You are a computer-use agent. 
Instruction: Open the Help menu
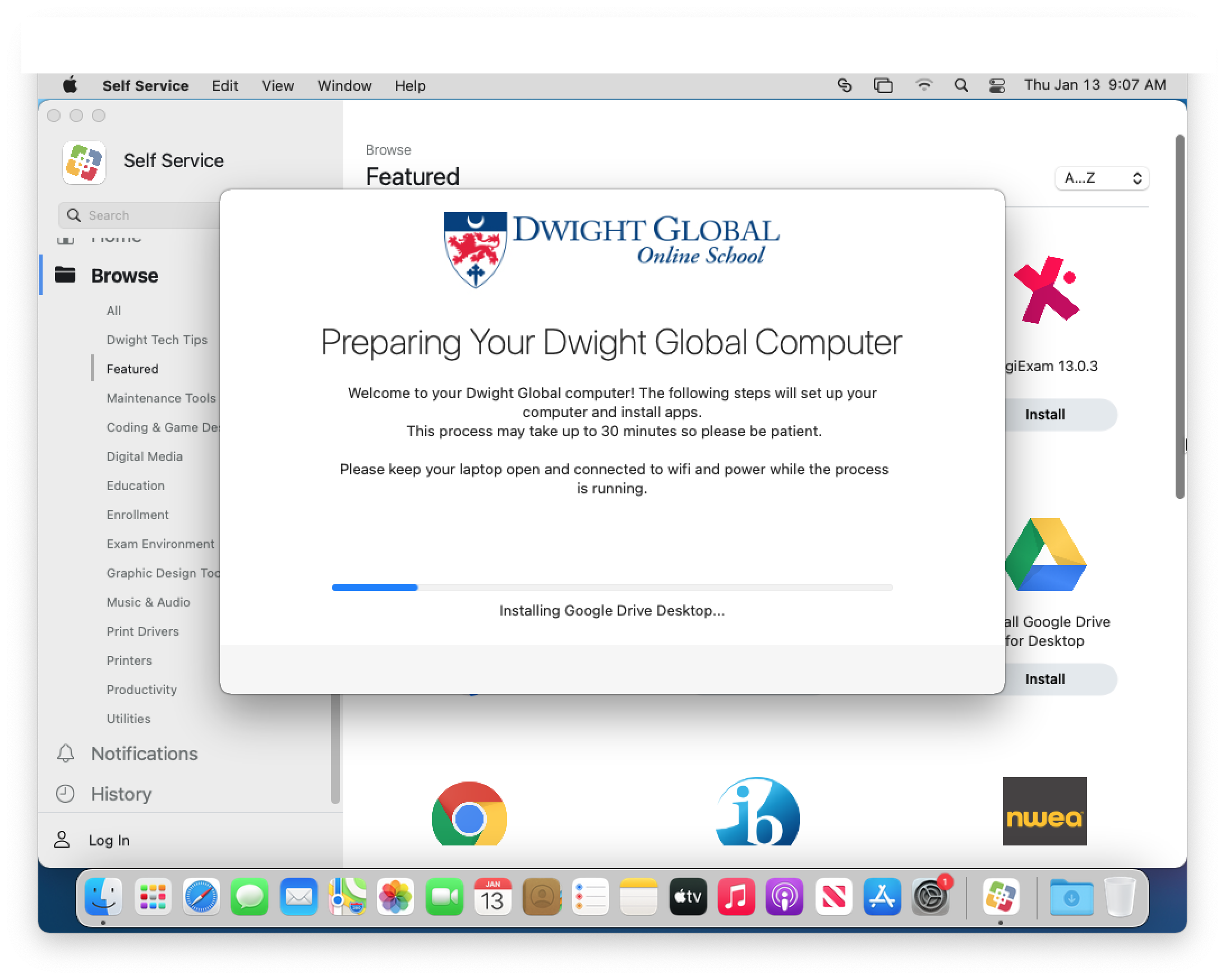pyautogui.click(x=409, y=86)
